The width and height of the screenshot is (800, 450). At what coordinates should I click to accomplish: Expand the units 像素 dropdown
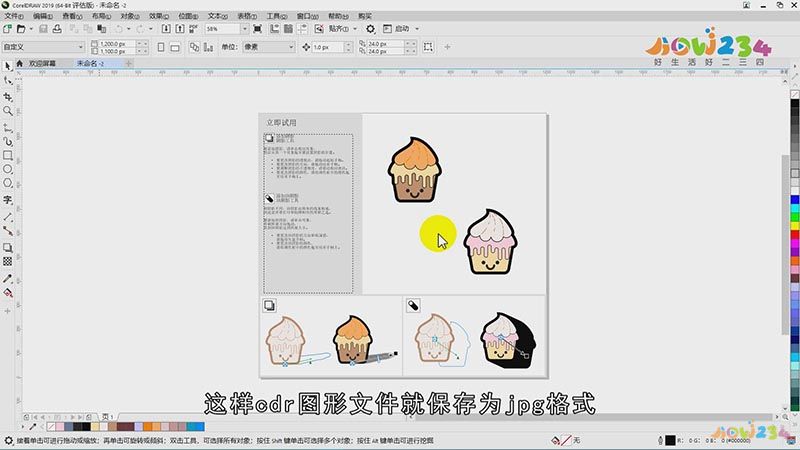click(291, 47)
